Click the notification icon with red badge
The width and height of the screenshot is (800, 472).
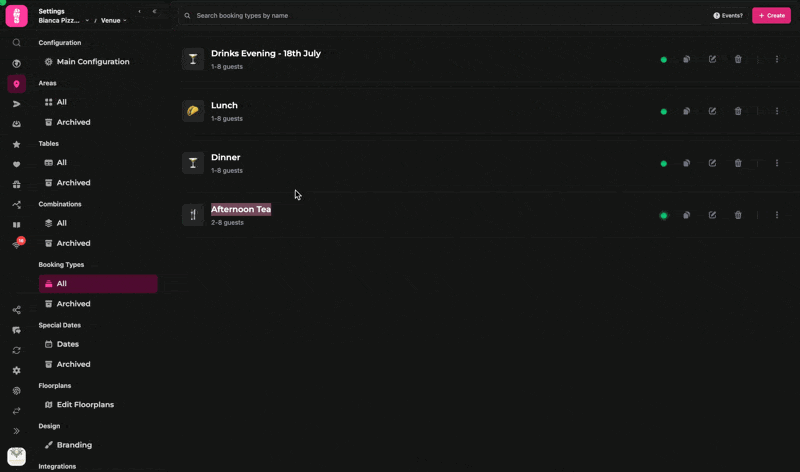[x=17, y=244]
